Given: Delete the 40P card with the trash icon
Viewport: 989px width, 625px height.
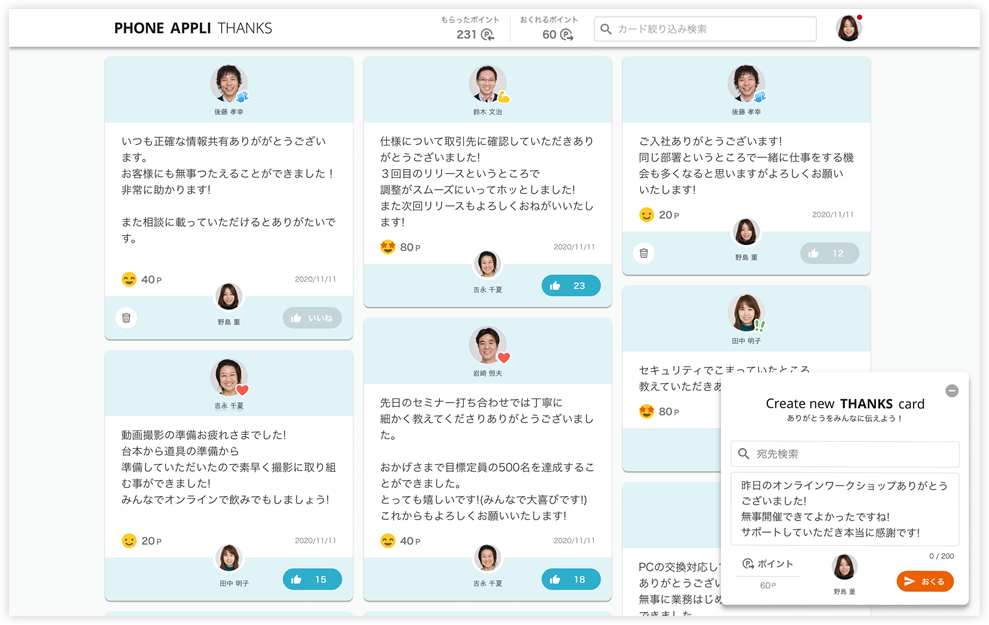Looking at the screenshot, I should pyautogui.click(x=126, y=318).
